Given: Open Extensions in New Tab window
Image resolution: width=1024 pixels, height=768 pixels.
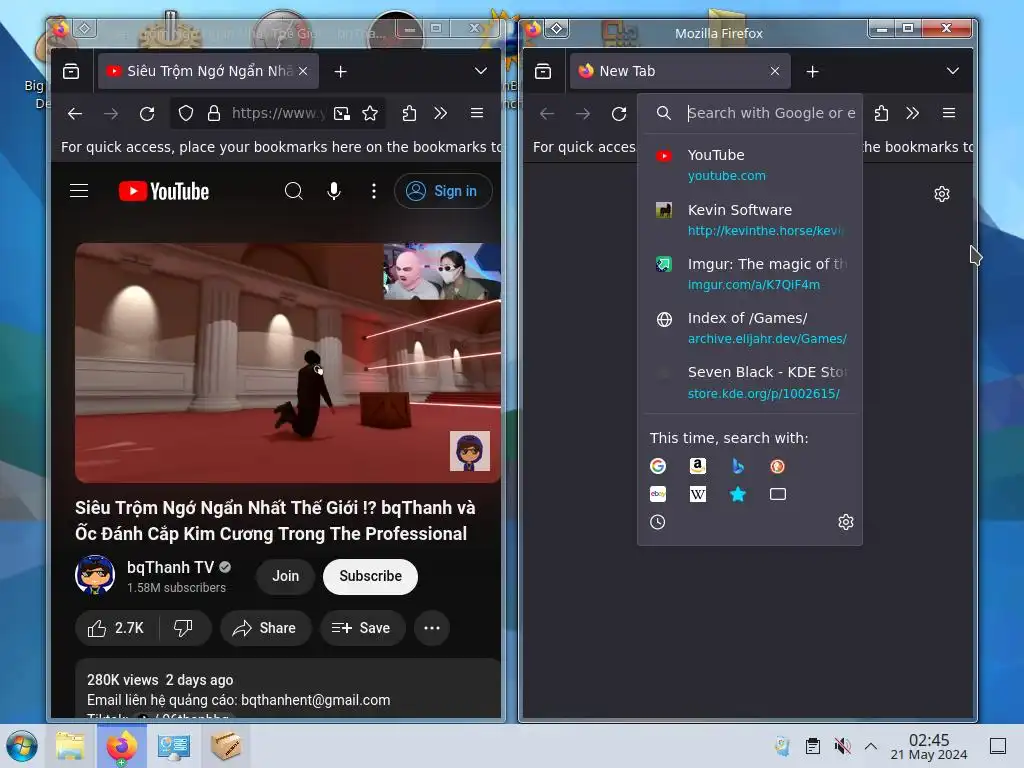Looking at the screenshot, I should [x=882, y=114].
